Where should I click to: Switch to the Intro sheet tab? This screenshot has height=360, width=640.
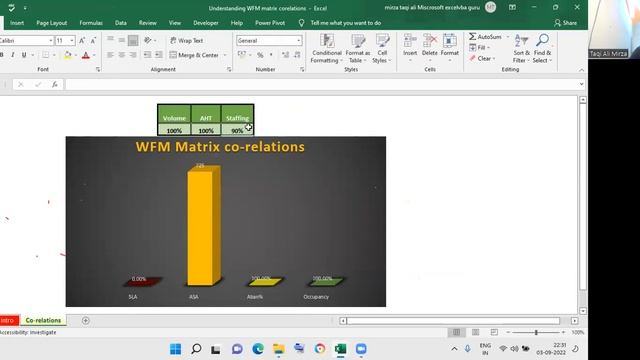click(x=9, y=320)
